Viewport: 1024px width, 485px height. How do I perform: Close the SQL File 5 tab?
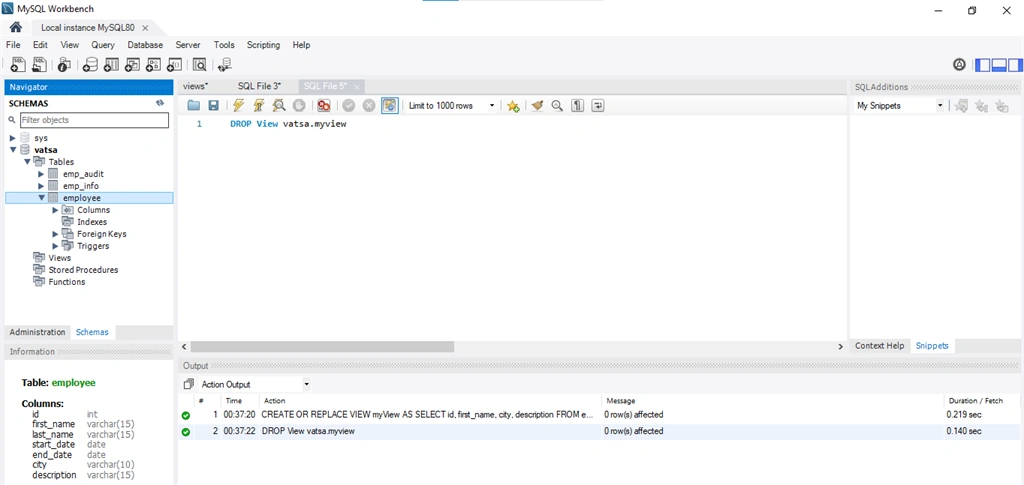(x=357, y=87)
